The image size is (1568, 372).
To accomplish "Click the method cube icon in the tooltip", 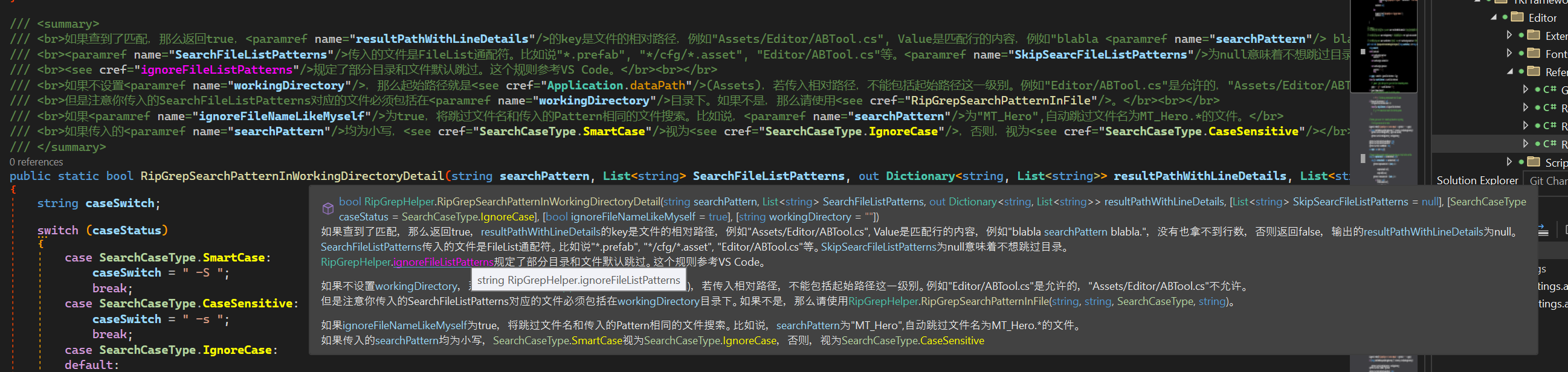I will coord(327,209).
